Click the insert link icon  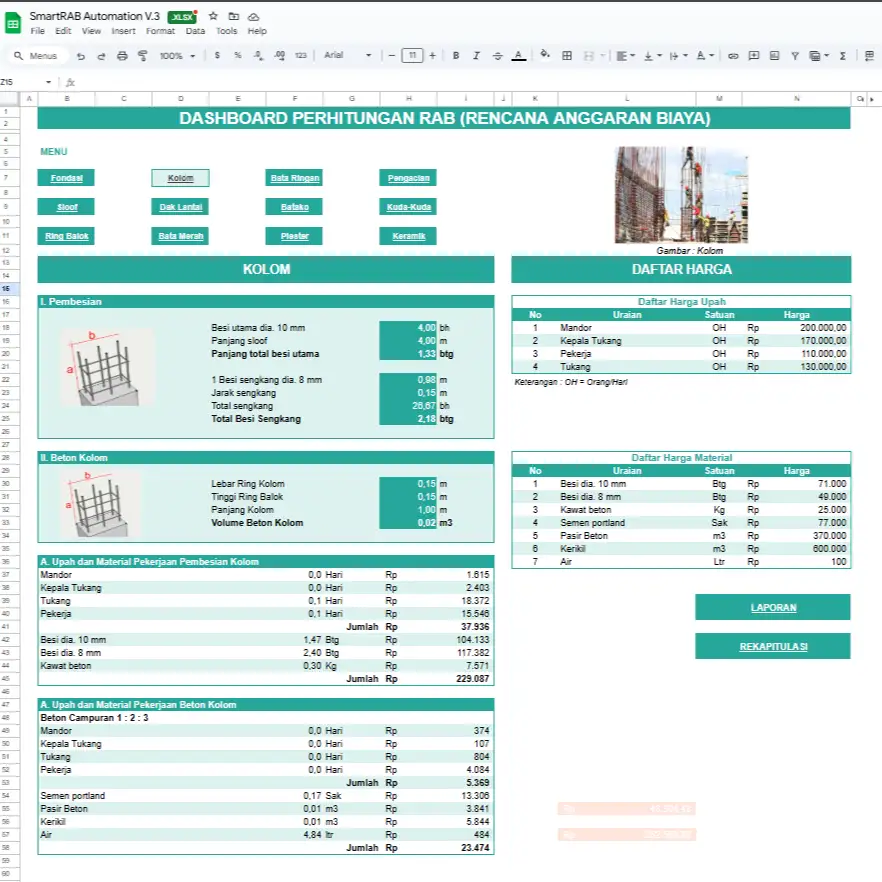click(x=733, y=56)
